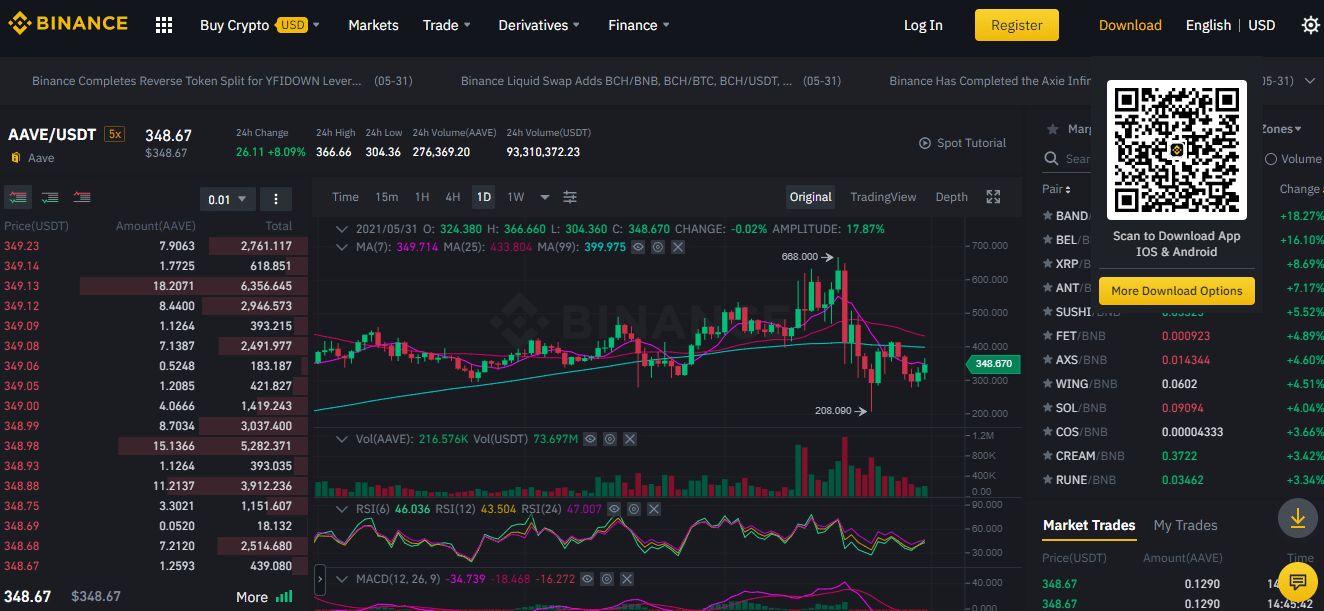Remove the MA indicator
Screen dimensions: 1324x611
(x=678, y=246)
